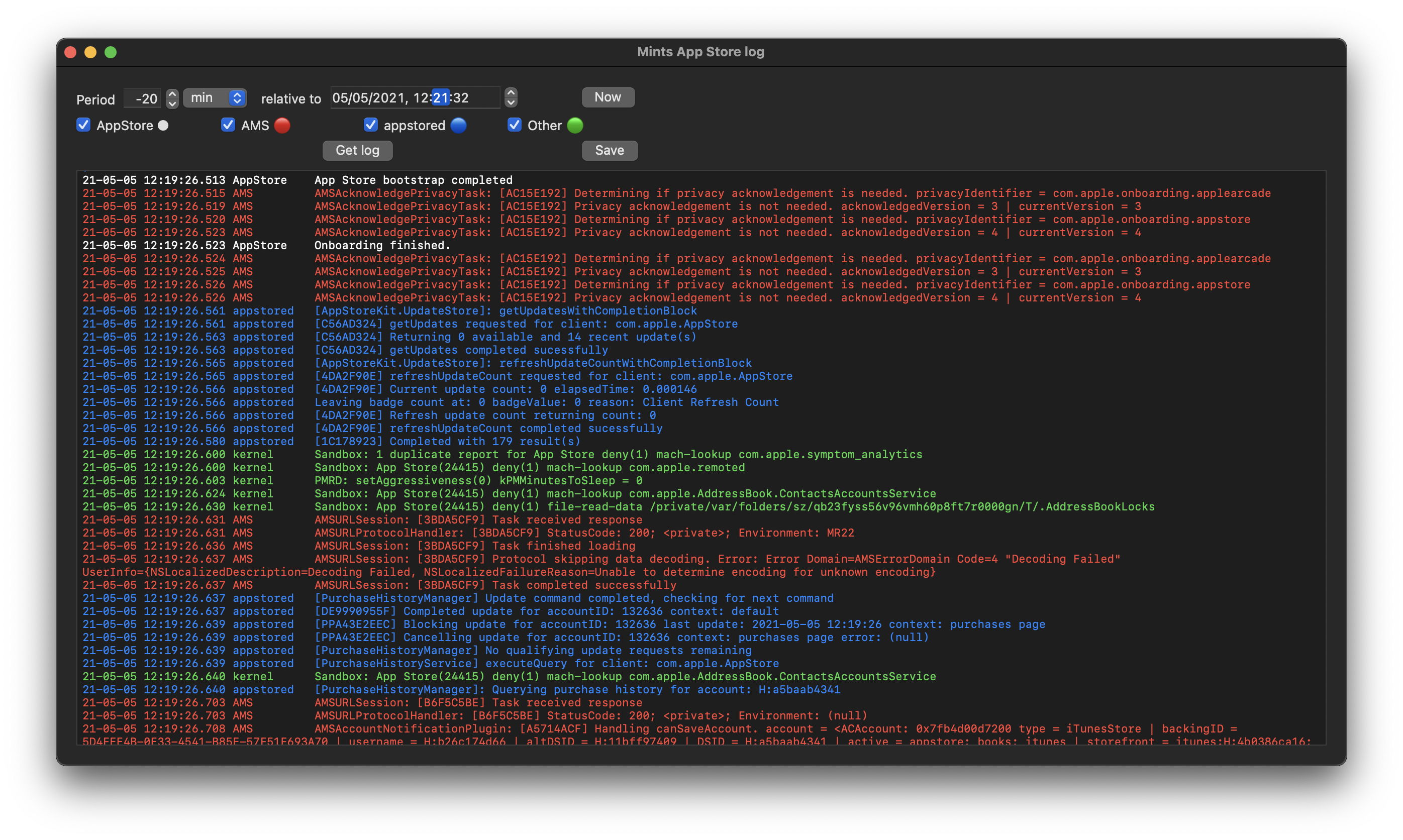Save the log with the Save button
1403x840 pixels.
click(x=609, y=151)
